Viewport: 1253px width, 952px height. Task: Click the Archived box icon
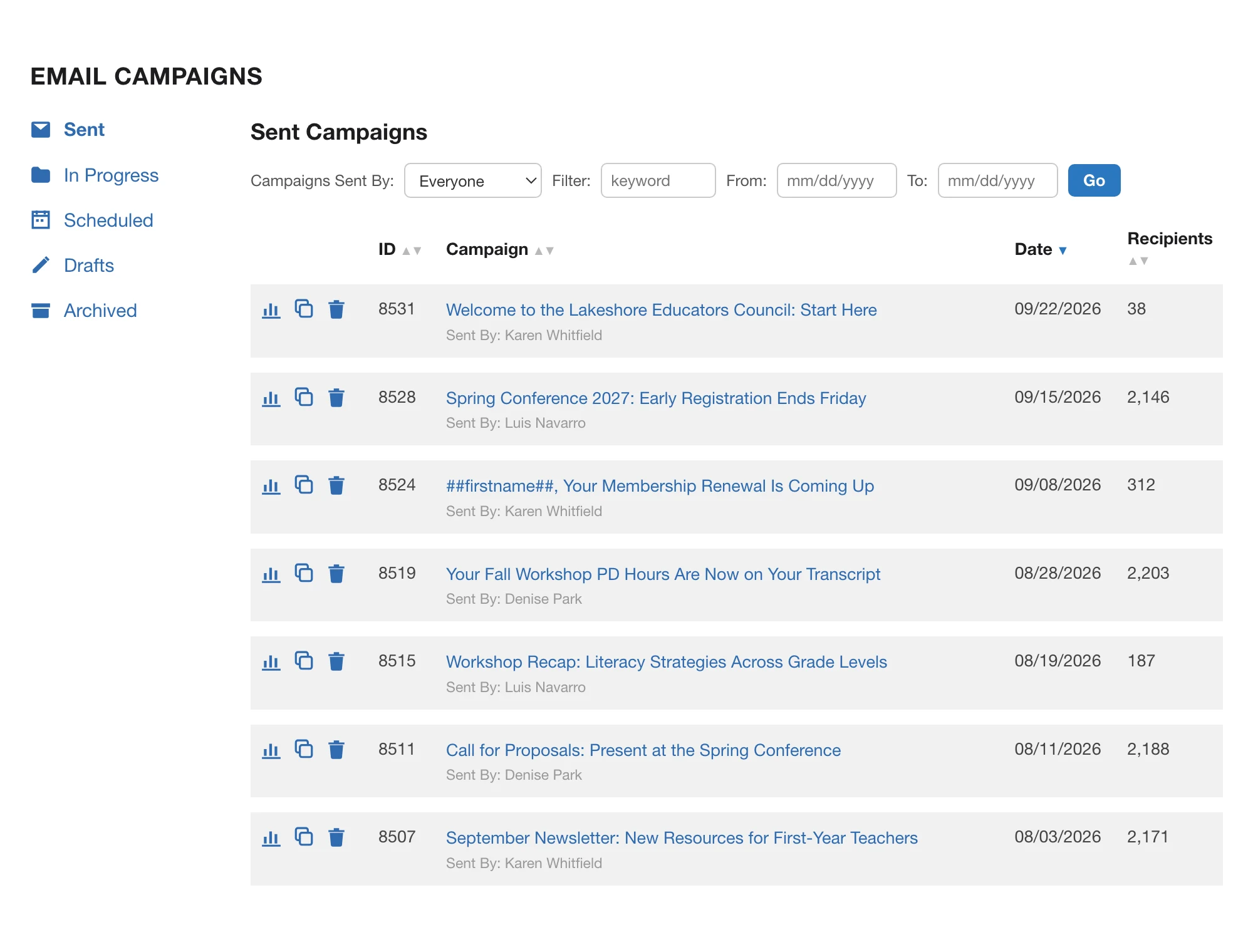tap(41, 310)
